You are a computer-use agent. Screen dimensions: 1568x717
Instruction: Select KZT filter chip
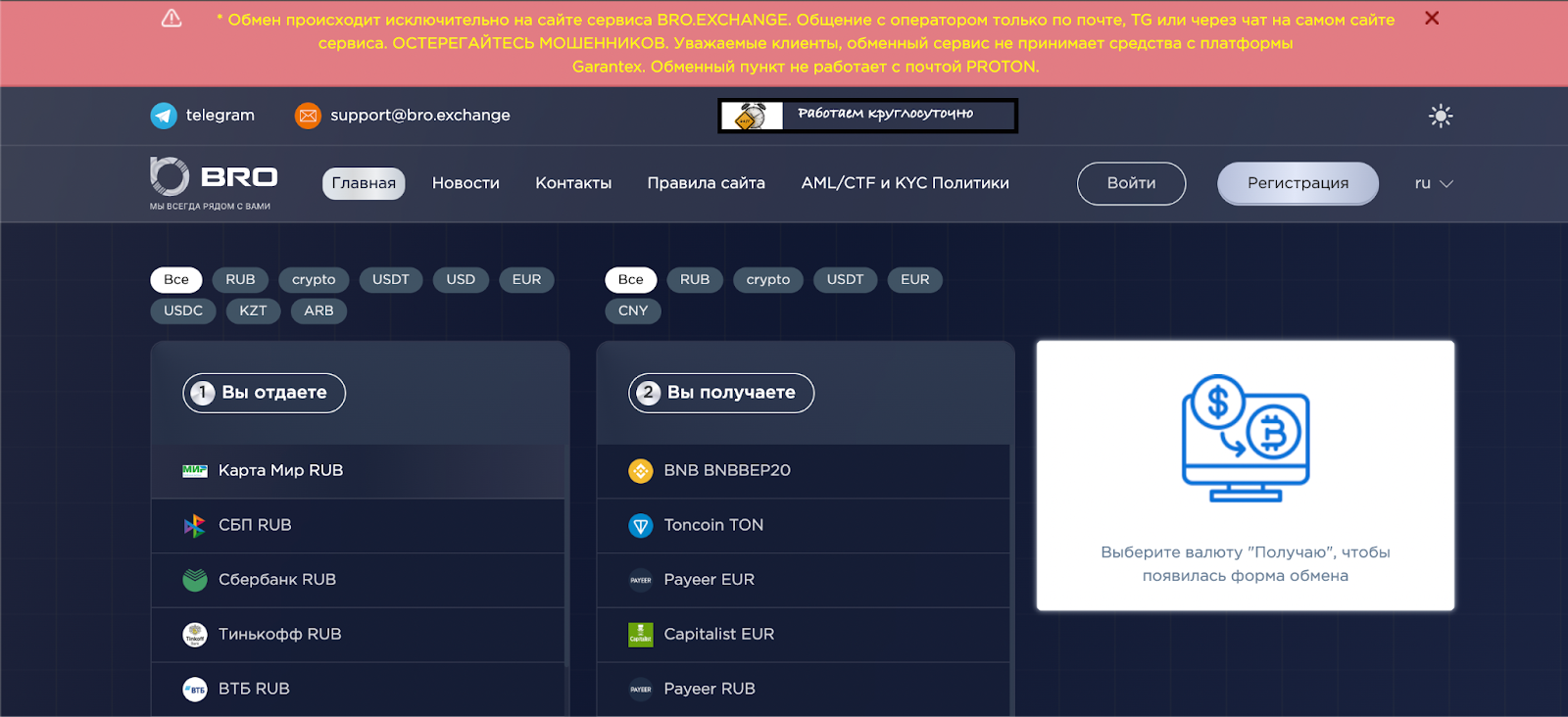253,311
